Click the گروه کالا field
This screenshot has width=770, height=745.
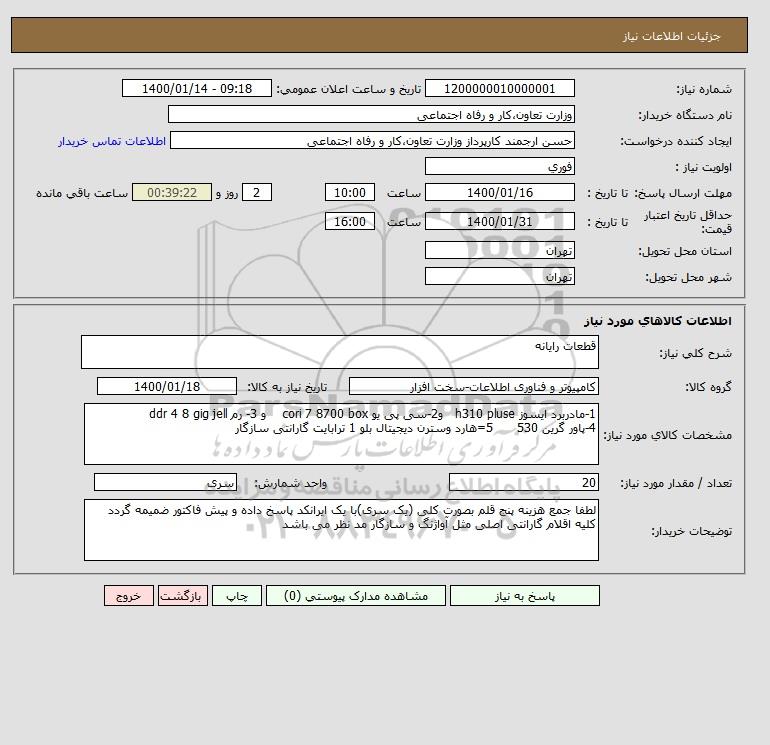coord(473,386)
